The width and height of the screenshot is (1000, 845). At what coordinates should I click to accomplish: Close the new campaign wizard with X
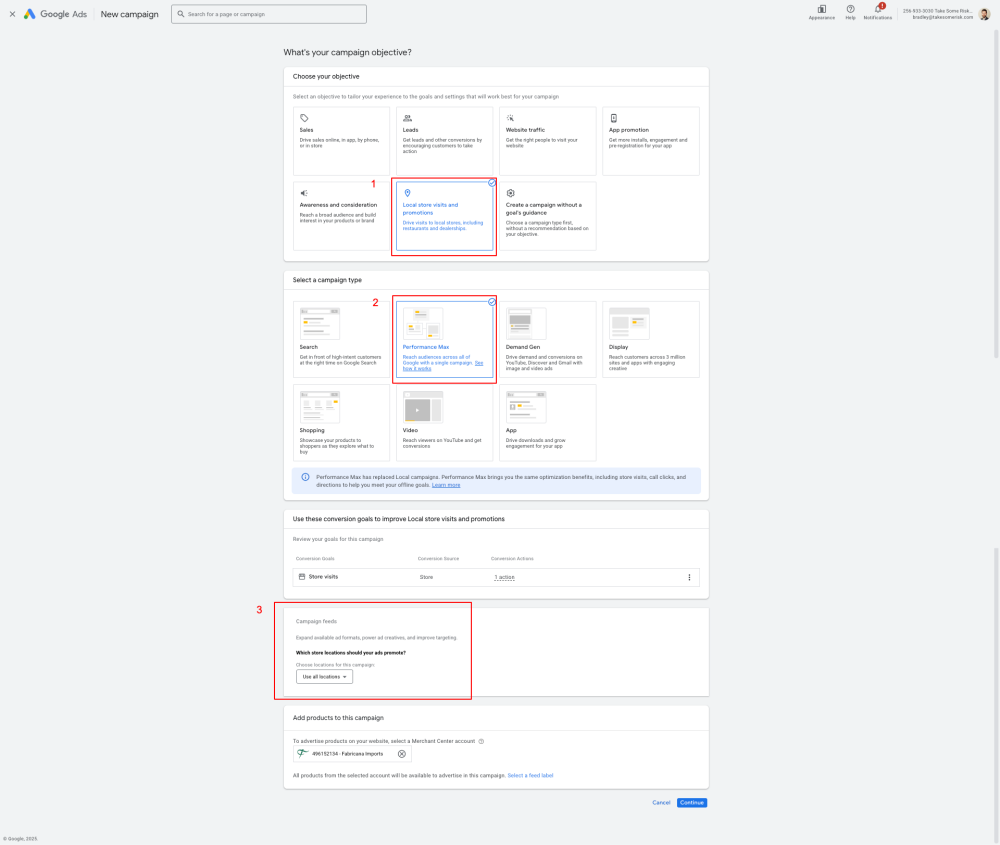(12, 14)
